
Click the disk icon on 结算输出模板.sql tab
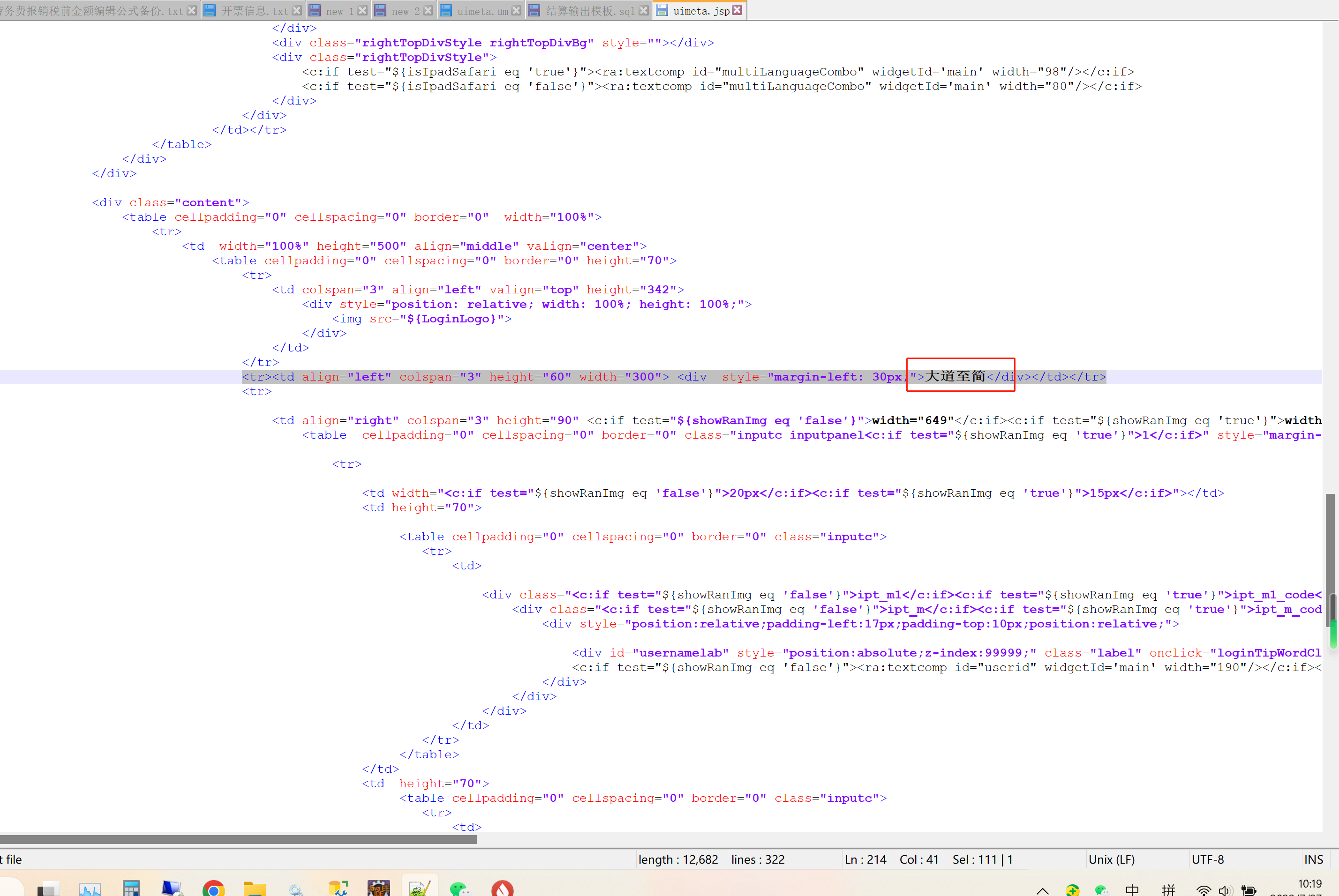point(534,10)
